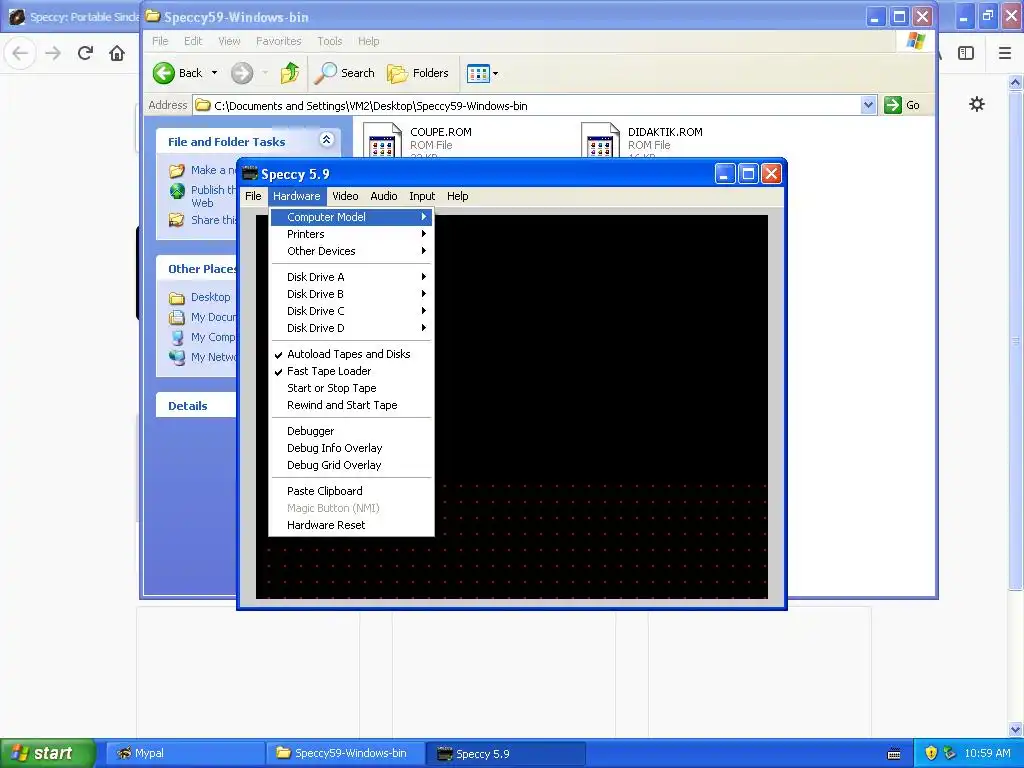Image resolution: width=1024 pixels, height=768 pixels.
Task: Click the browser home button
Action: [117, 53]
